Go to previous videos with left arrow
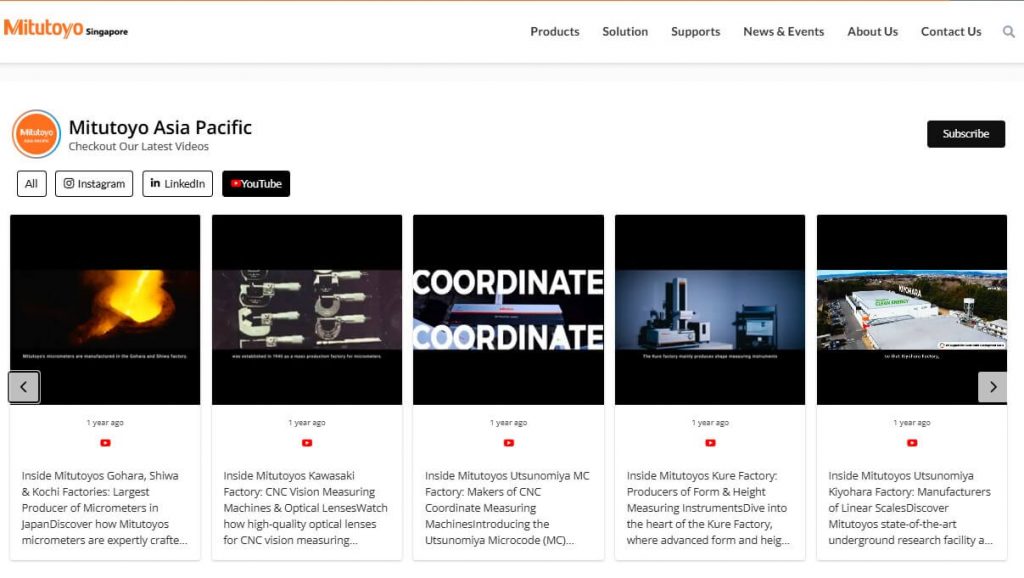1024x578 pixels. (24, 387)
